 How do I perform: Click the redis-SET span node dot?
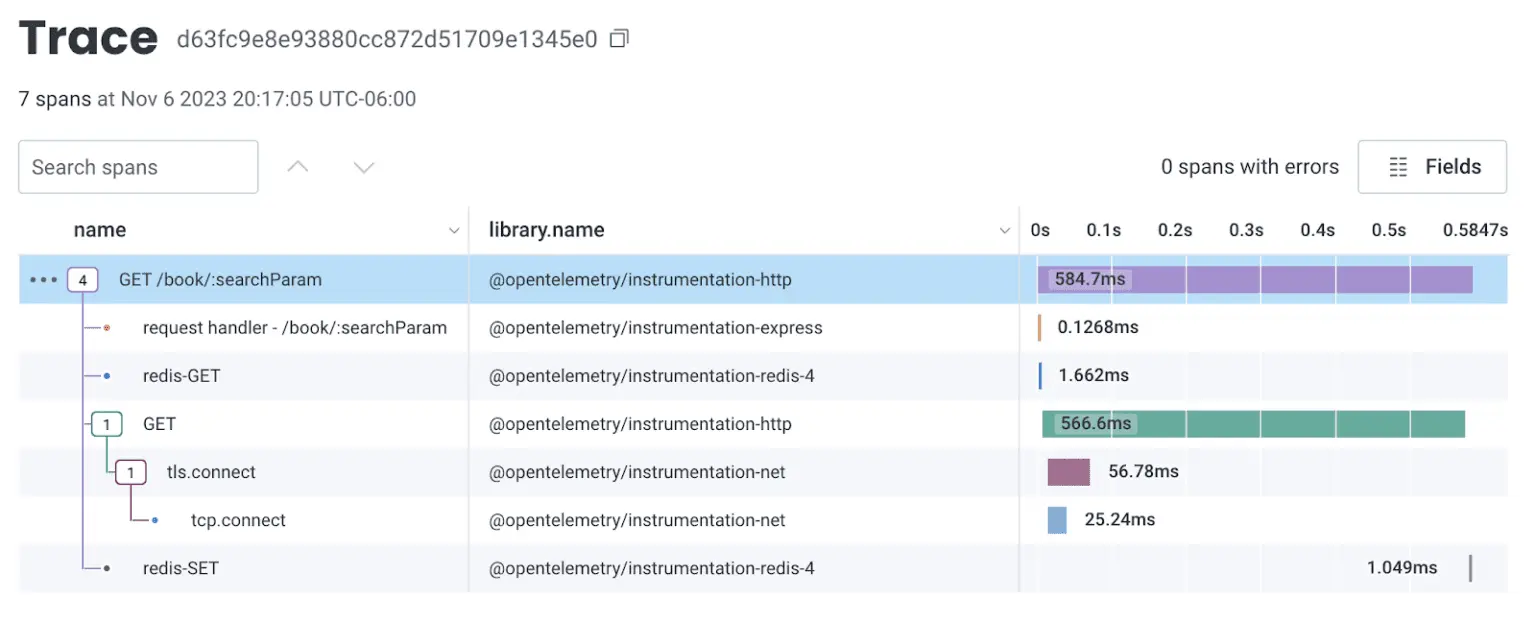107,569
